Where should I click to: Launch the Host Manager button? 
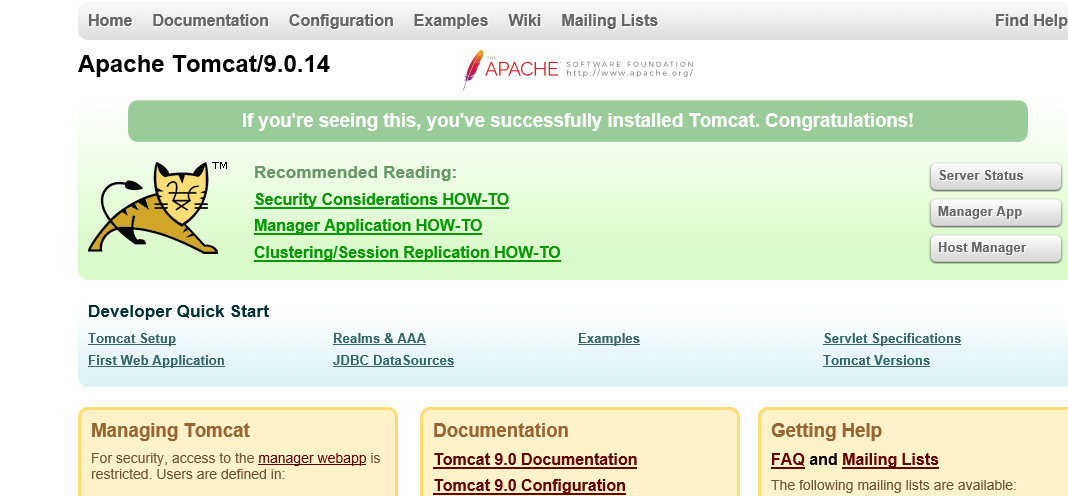coord(995,248)
